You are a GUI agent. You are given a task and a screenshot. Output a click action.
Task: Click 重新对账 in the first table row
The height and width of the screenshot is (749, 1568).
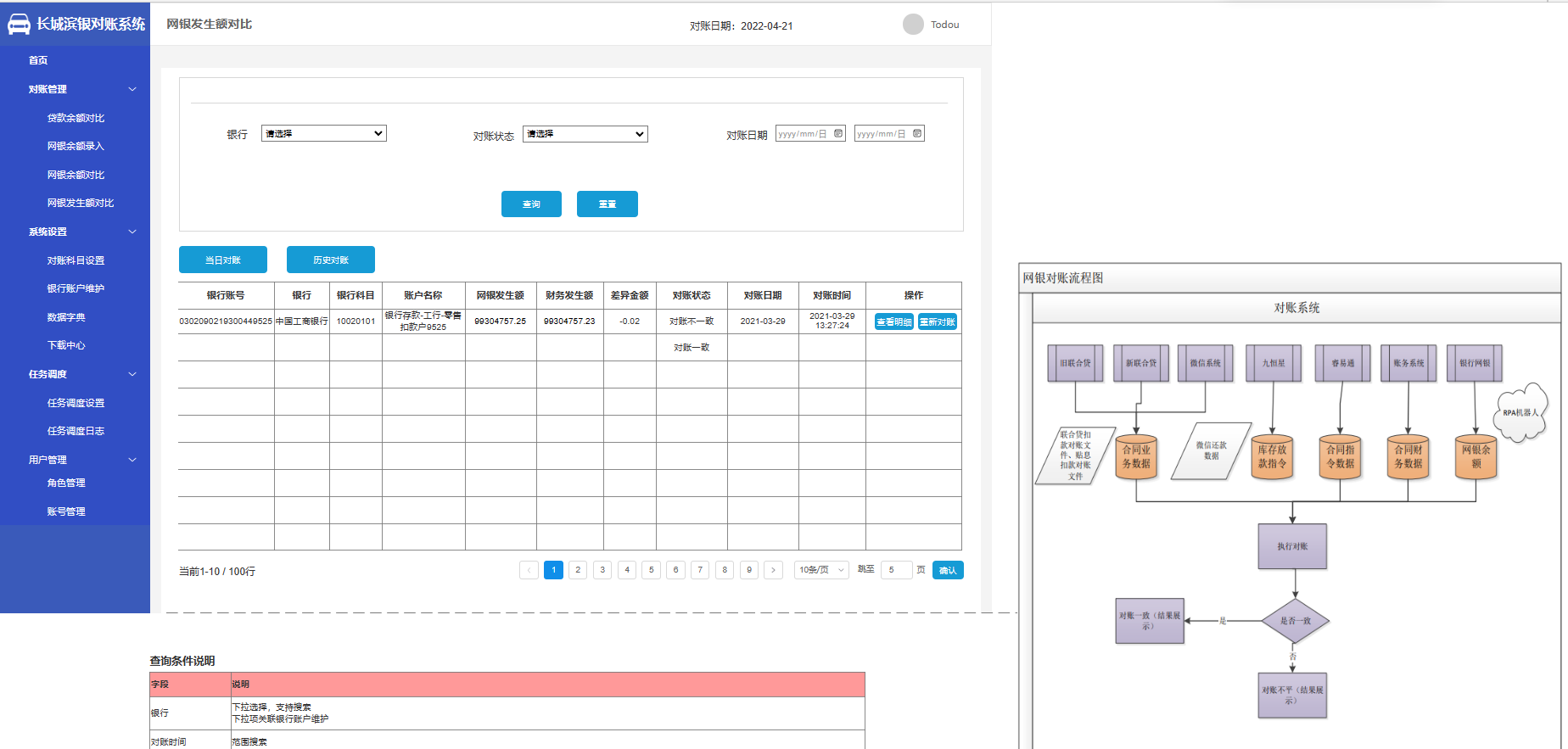938,321
